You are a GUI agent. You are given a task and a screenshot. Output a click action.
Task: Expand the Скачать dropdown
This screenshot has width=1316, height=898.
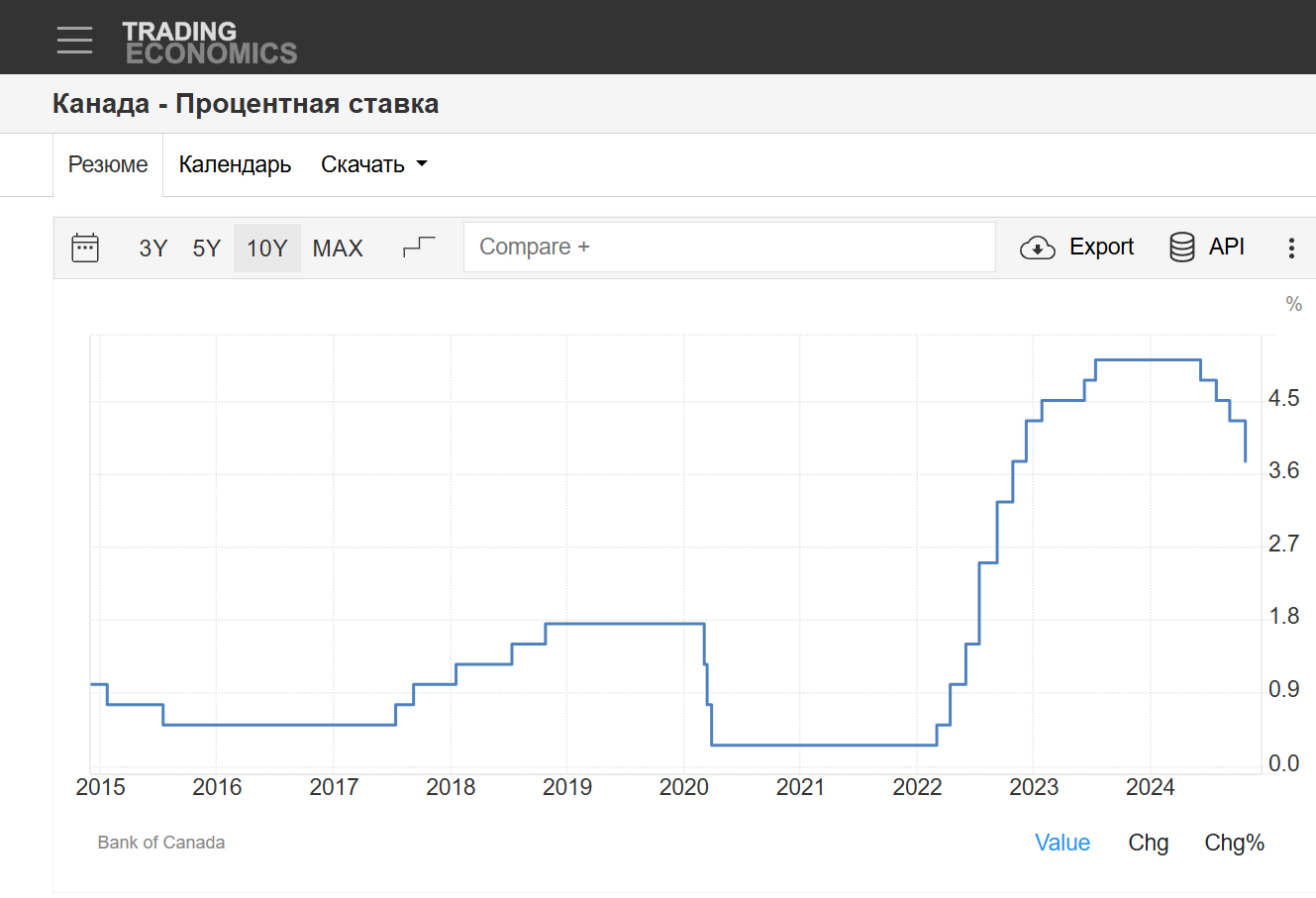click(x=374, y=164)
